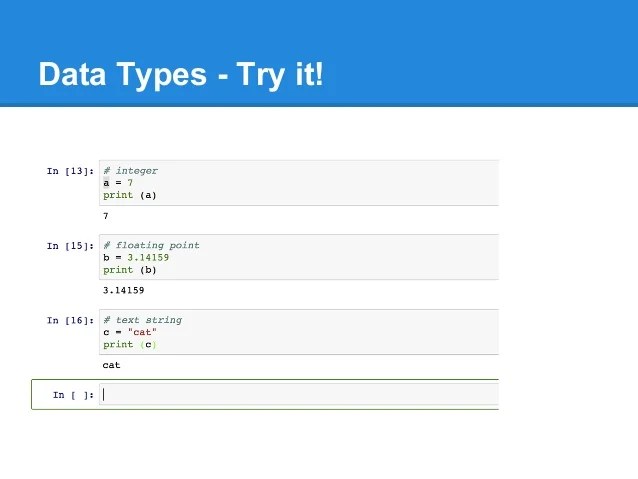This screenshot has width=638, height=479.
Task: Click the "print (a)" statement
Action: [x=130, y=195]
